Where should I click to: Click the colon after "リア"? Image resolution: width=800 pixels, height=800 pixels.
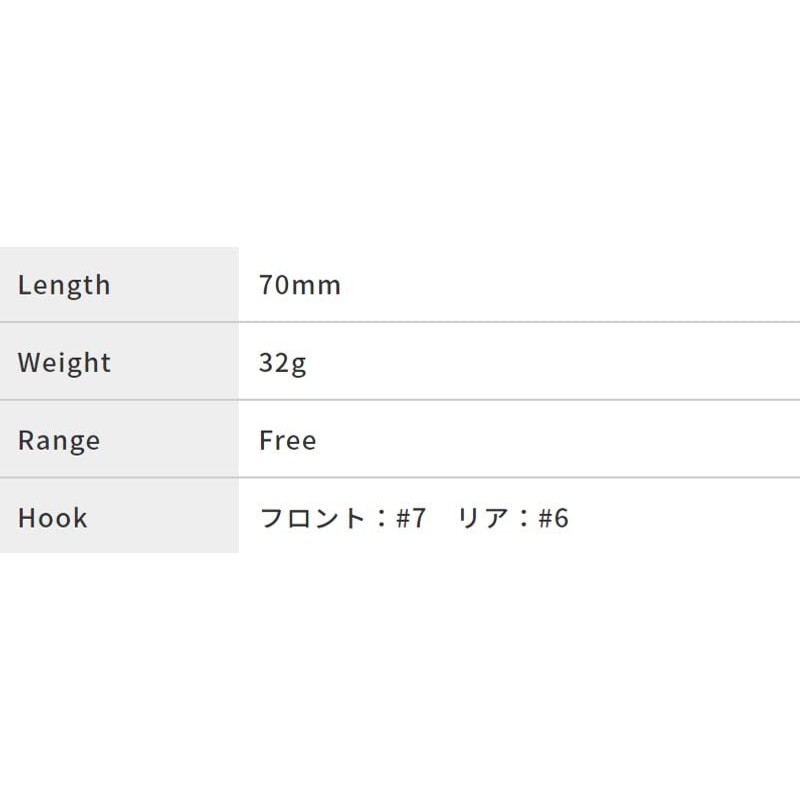(523, 518)
